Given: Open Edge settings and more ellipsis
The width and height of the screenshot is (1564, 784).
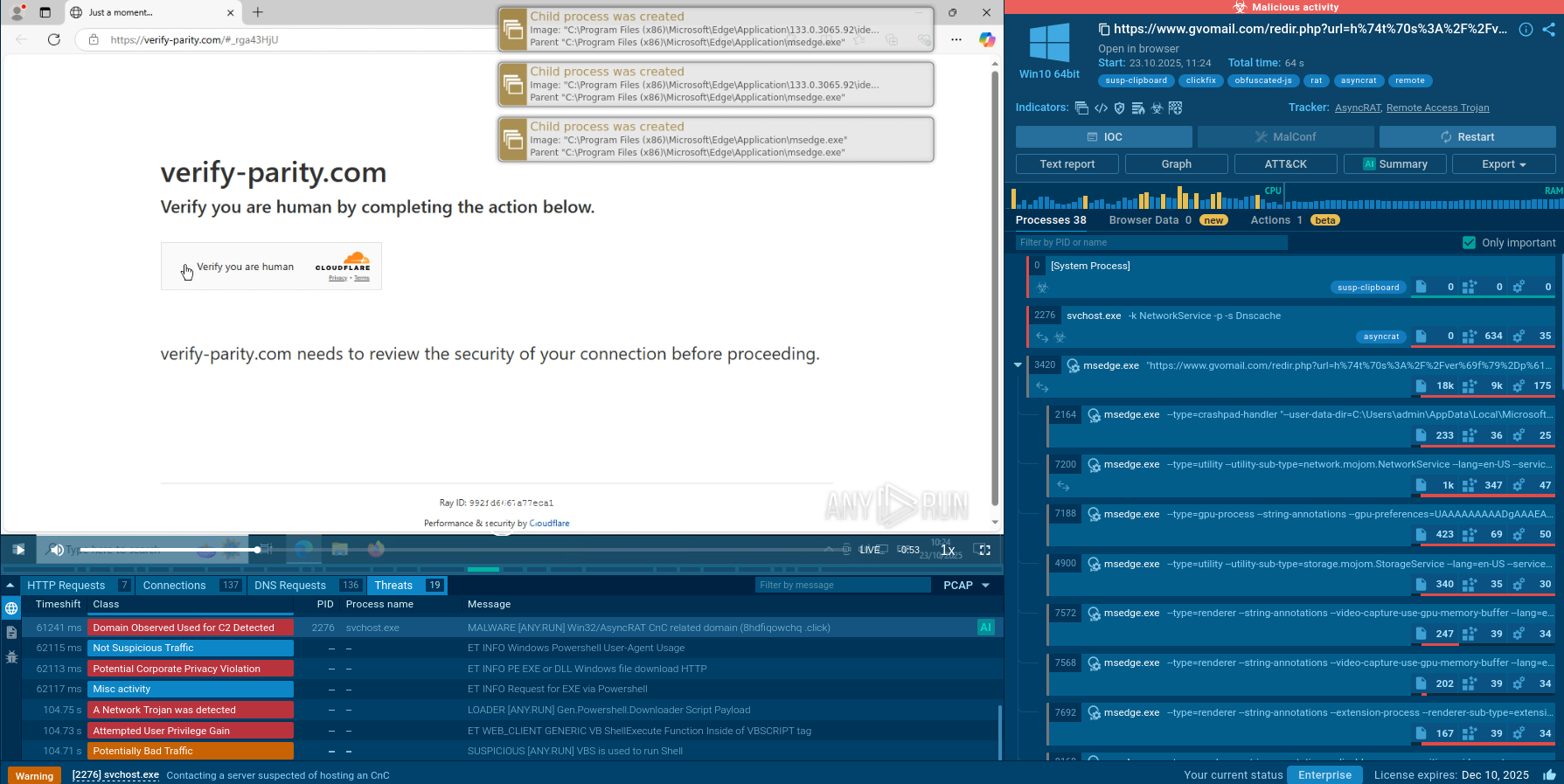Looking at the screenshot, I should [956, 39].
